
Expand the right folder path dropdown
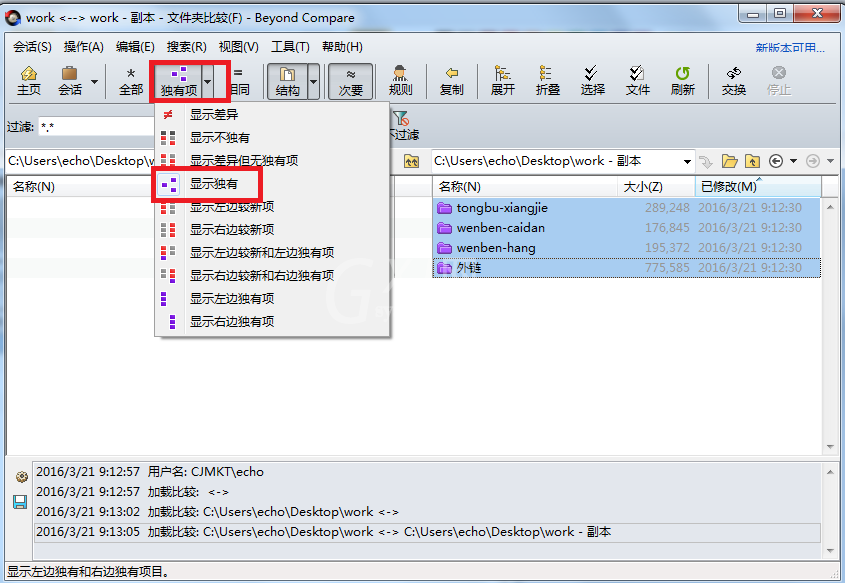pyautogui.click(x=687, y=161)
